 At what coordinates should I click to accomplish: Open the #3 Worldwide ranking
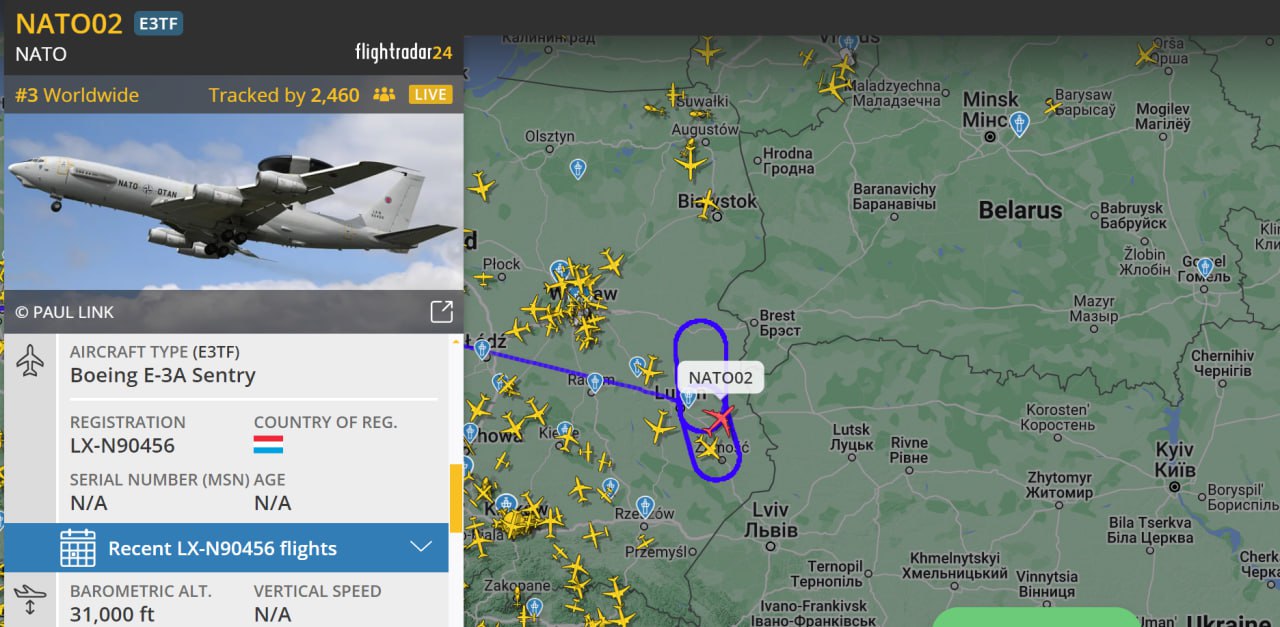(x=77, y=95)
